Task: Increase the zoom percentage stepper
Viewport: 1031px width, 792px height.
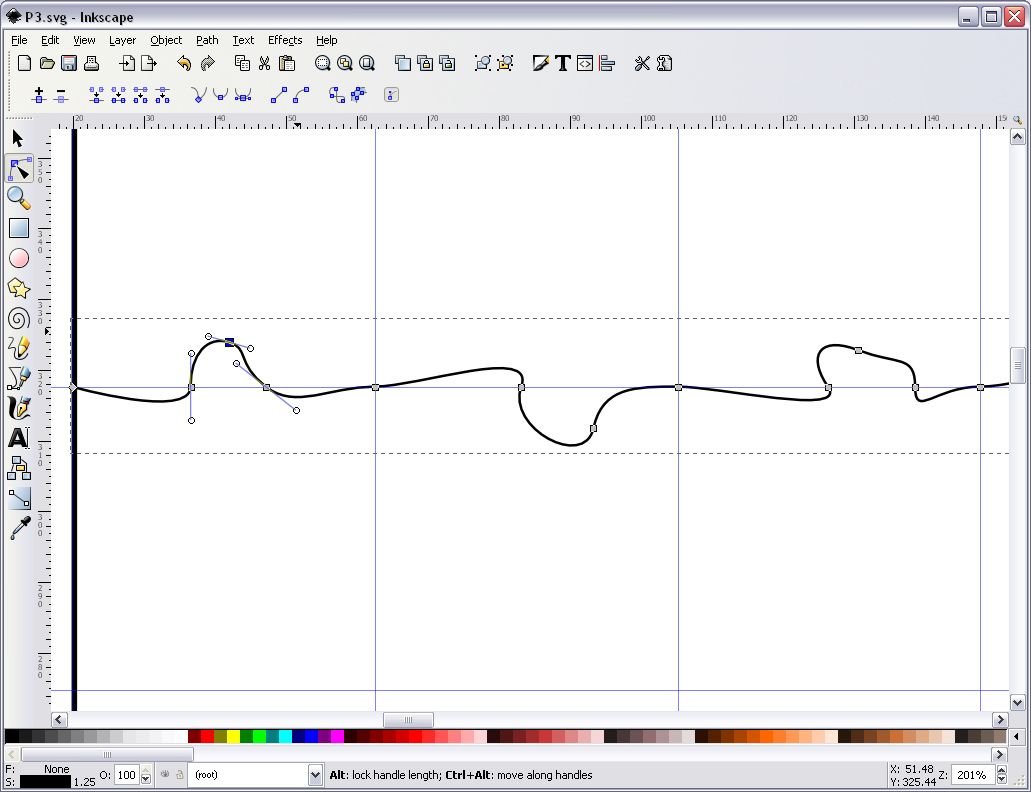Action: click(1001, 770)
